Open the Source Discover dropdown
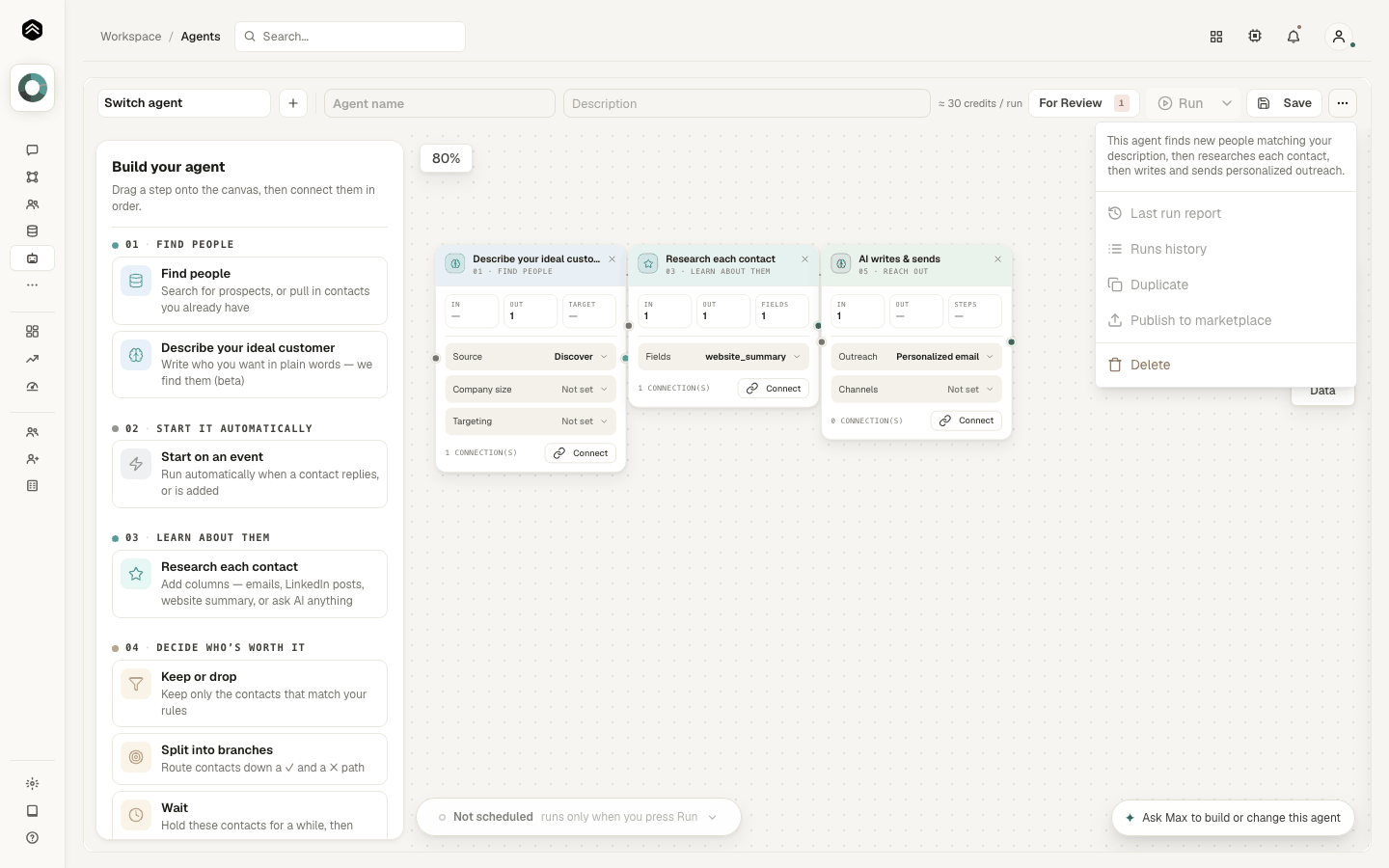1389x868 pixels. (531, 357)
